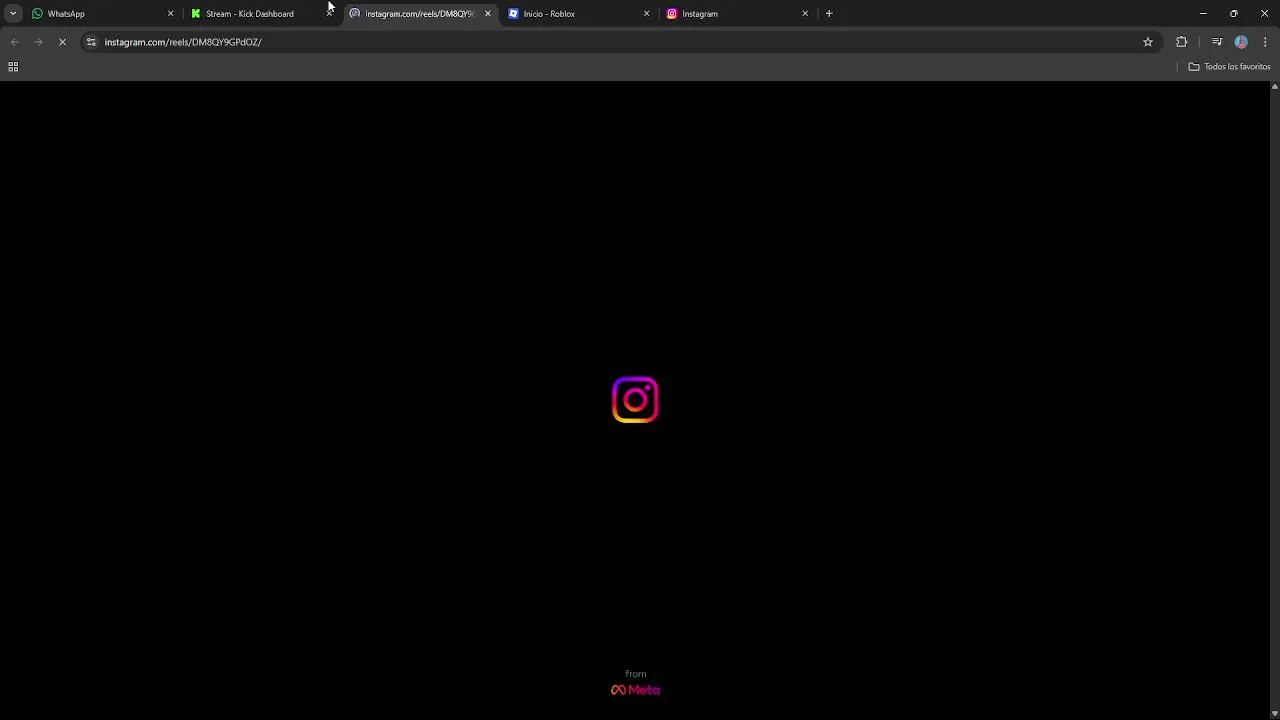Open the Stream - Kick Dashboard tab
The width and height of the screenshot is (1280, 720).
coord(262,14)
